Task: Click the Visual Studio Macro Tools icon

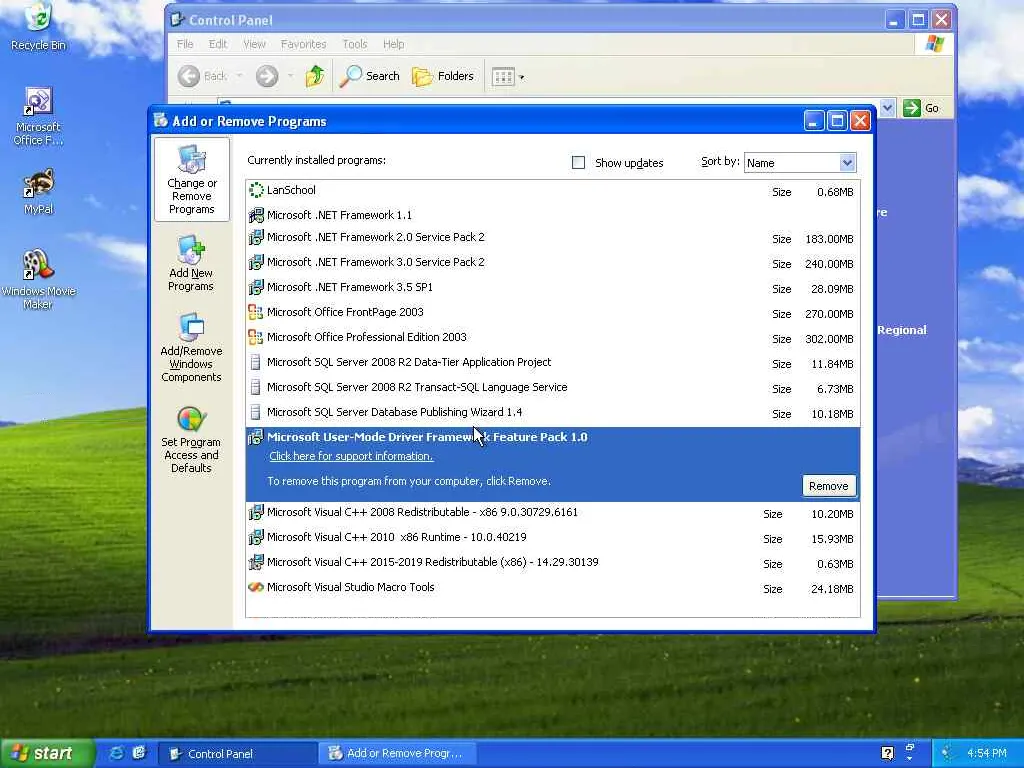Action: [x=256, y=587]
